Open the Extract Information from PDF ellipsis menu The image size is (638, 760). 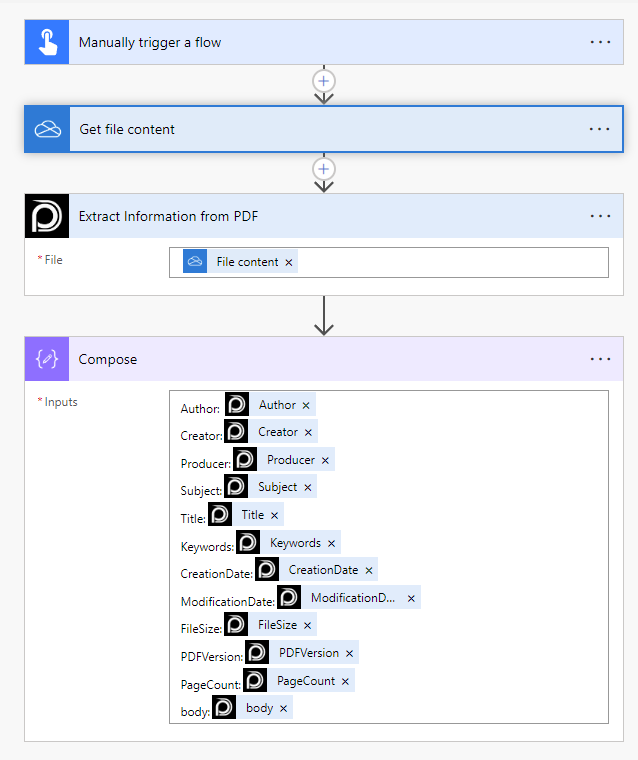click(600, 216)
